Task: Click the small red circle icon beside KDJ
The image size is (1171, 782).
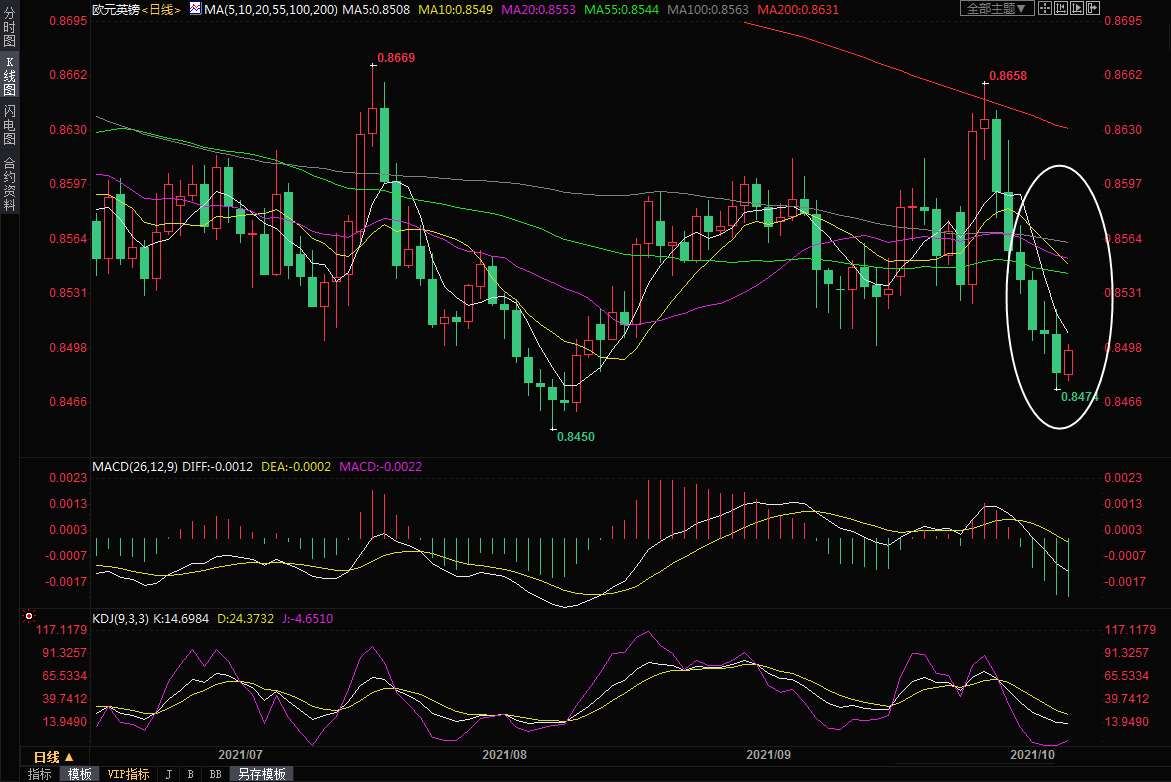Action: [x=28, y=617]
